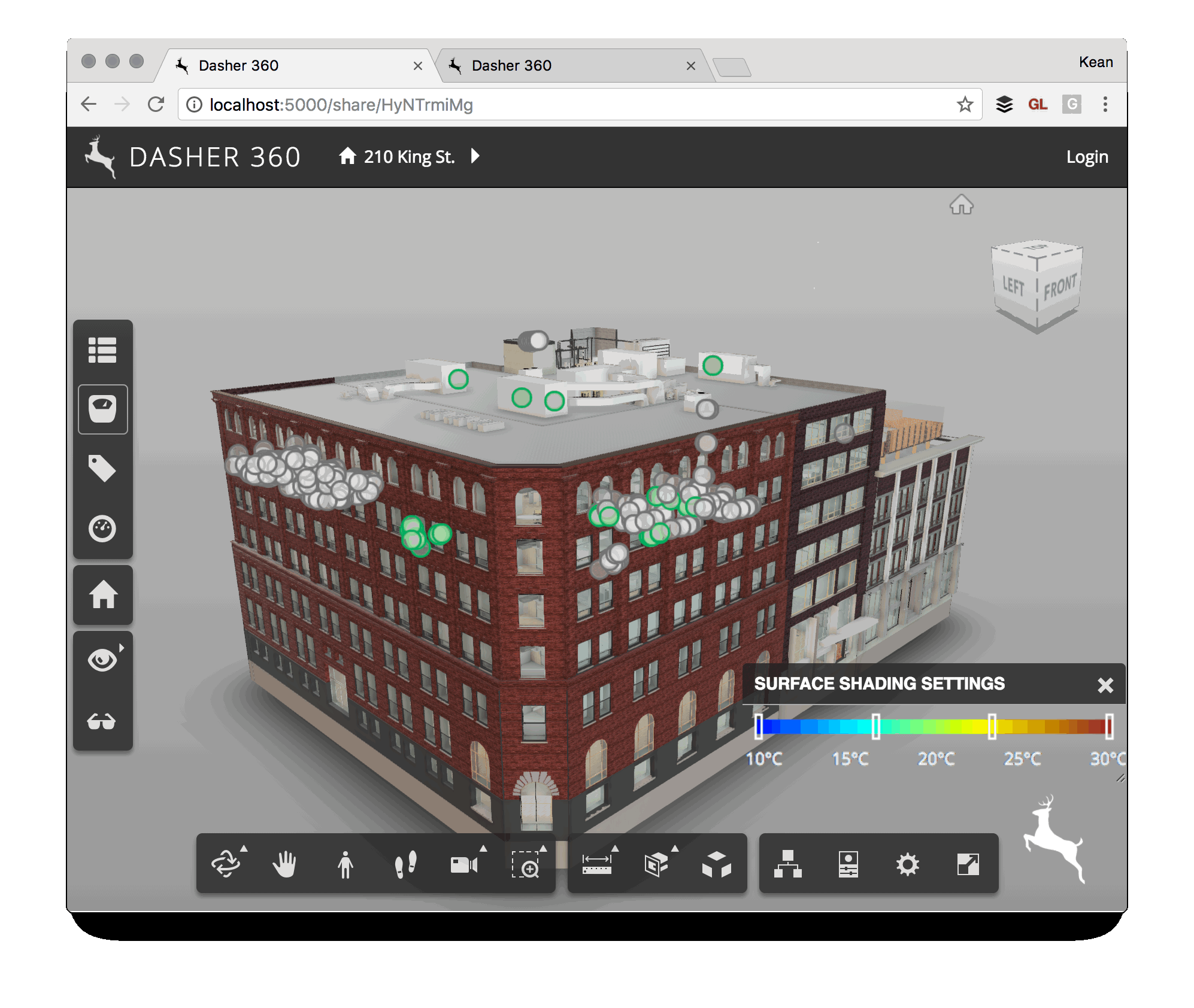Toggle the sensor dots panel button
The height and width of the screenshot is (1008, 1194).
(102, 409)
